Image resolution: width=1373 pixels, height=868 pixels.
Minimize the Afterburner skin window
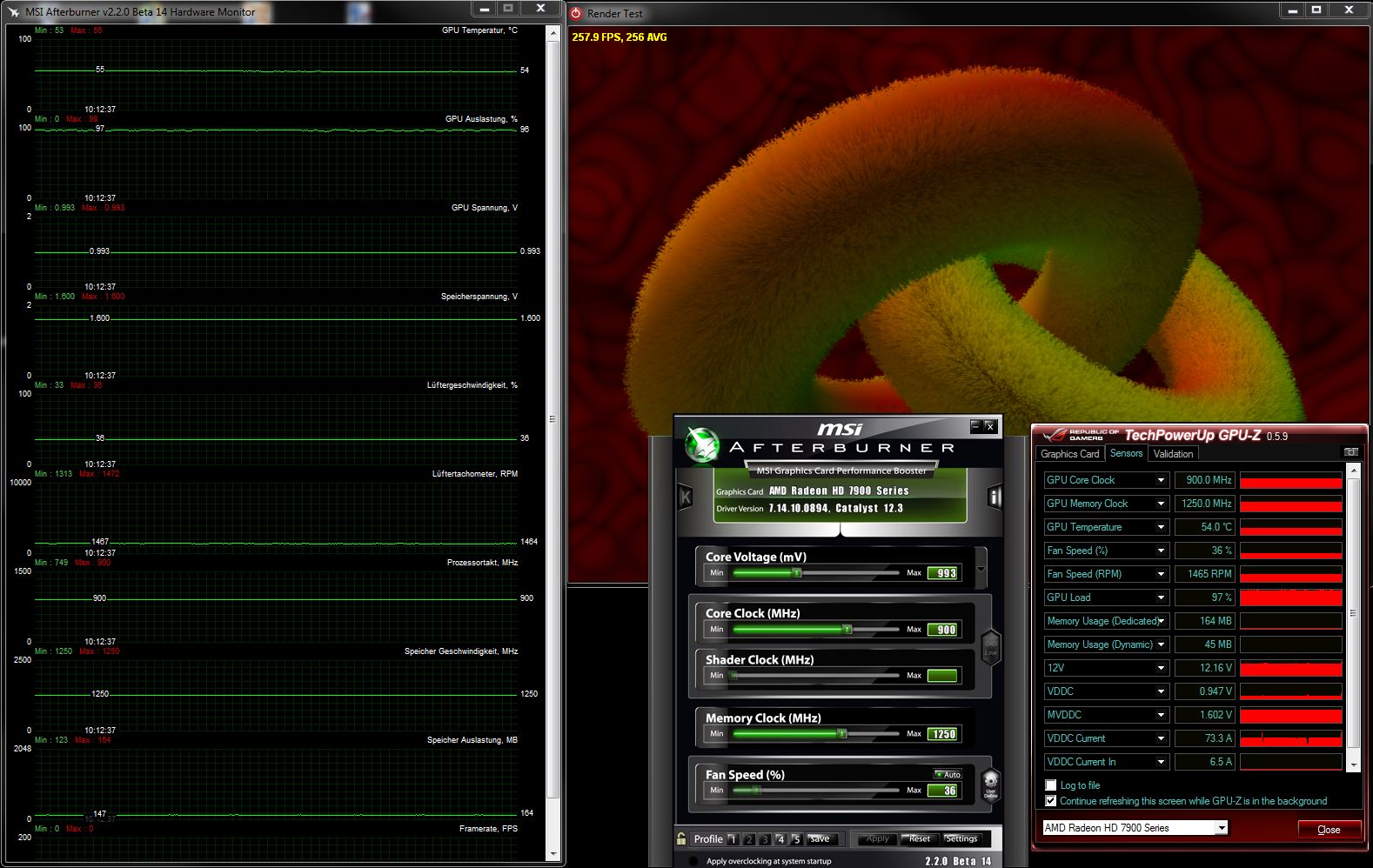(975, 426)
